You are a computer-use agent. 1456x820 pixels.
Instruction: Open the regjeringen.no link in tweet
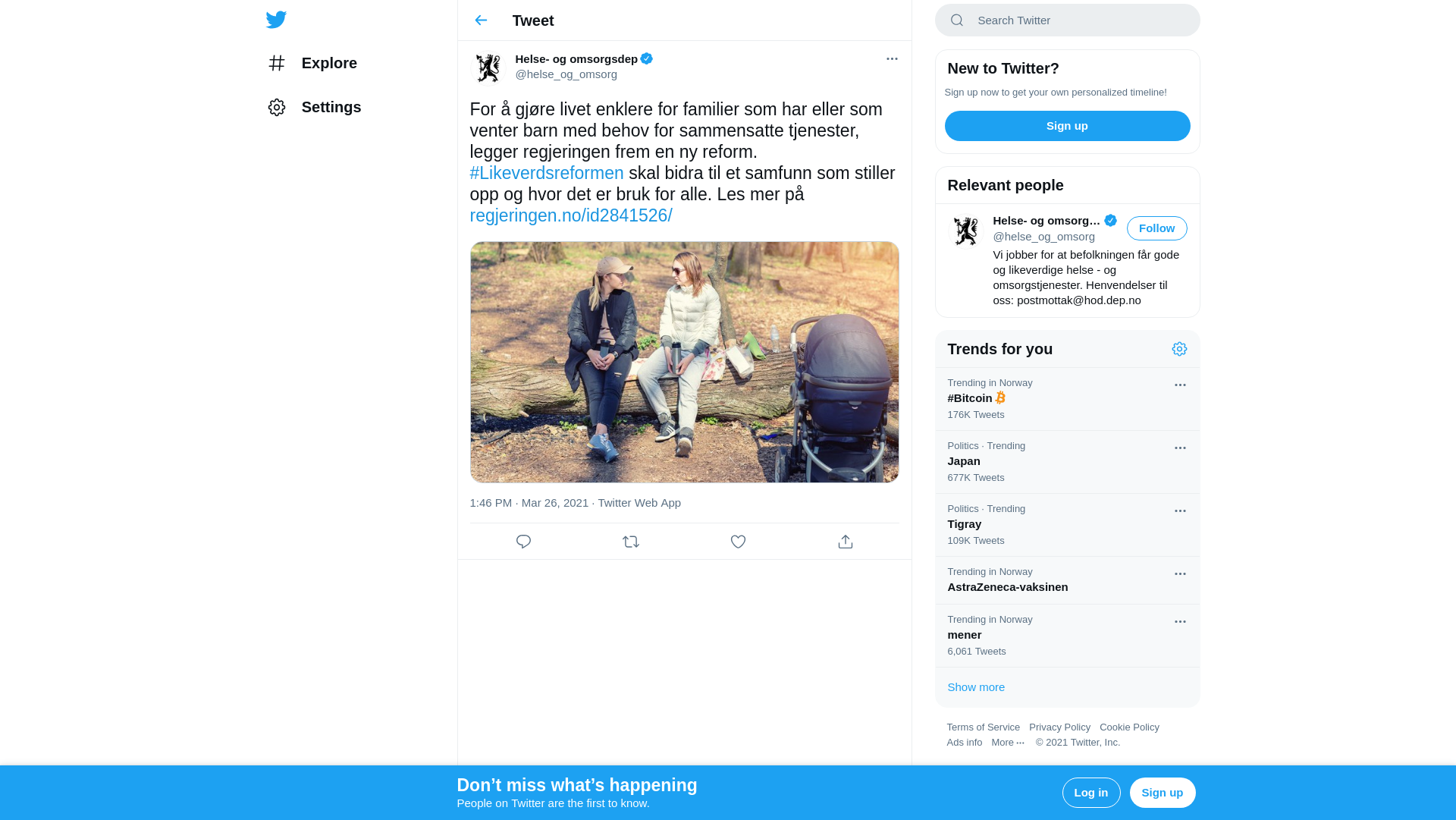(570, 215)
